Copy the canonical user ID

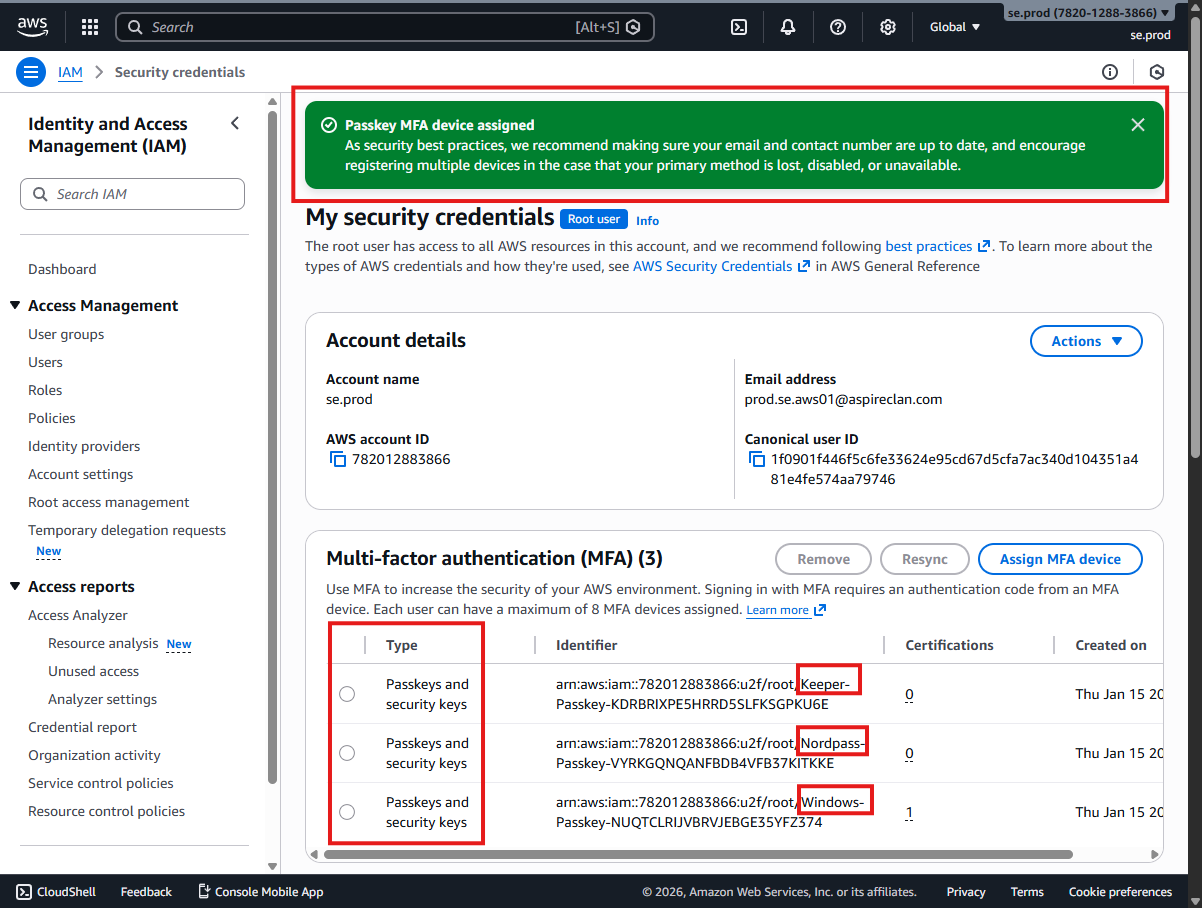pos(756,459)
